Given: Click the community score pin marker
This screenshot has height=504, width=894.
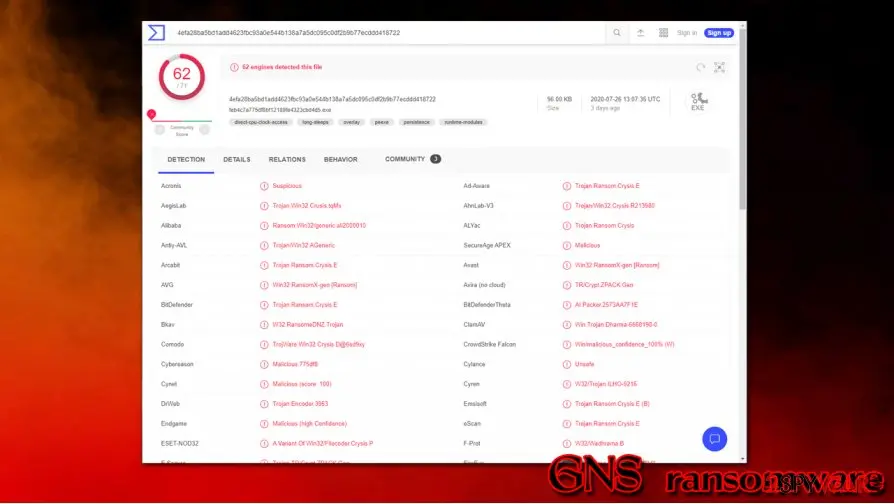Looking at the screenshot, I should click(x=151, y=114).
